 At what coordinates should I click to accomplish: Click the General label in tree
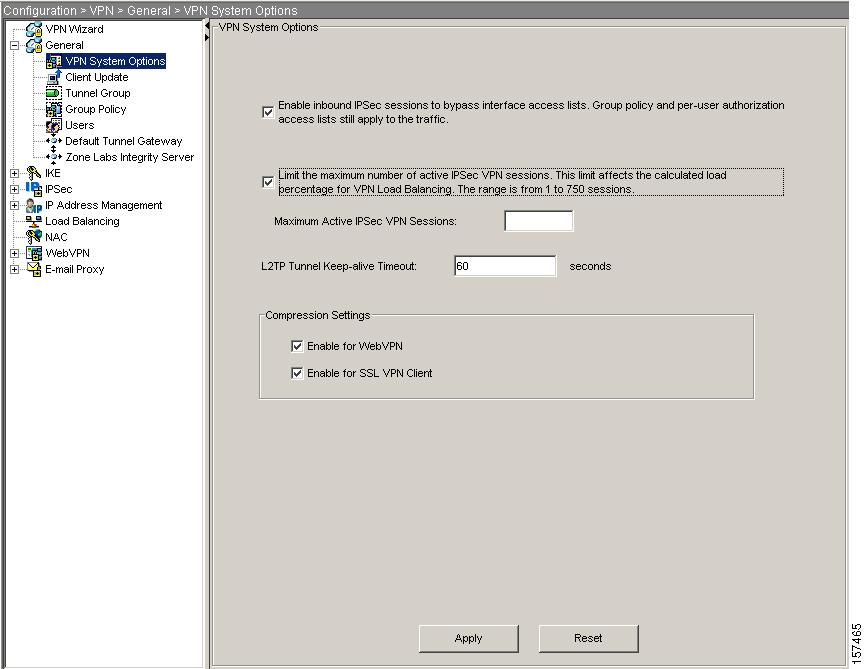point(64,45)
